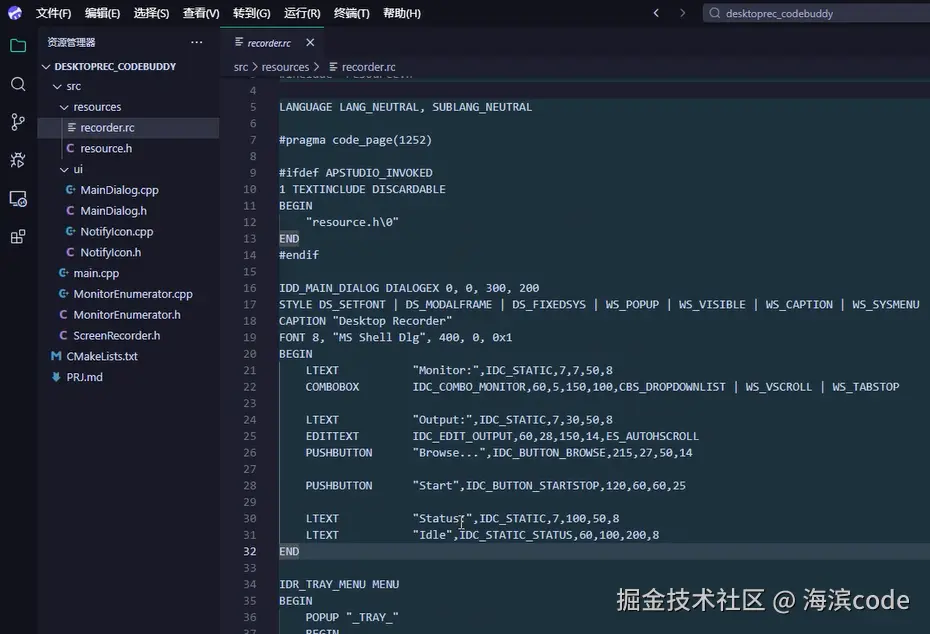Screen dimensions: 930x634
Task: Open the Source Control view icon
Action: point(18,122)
